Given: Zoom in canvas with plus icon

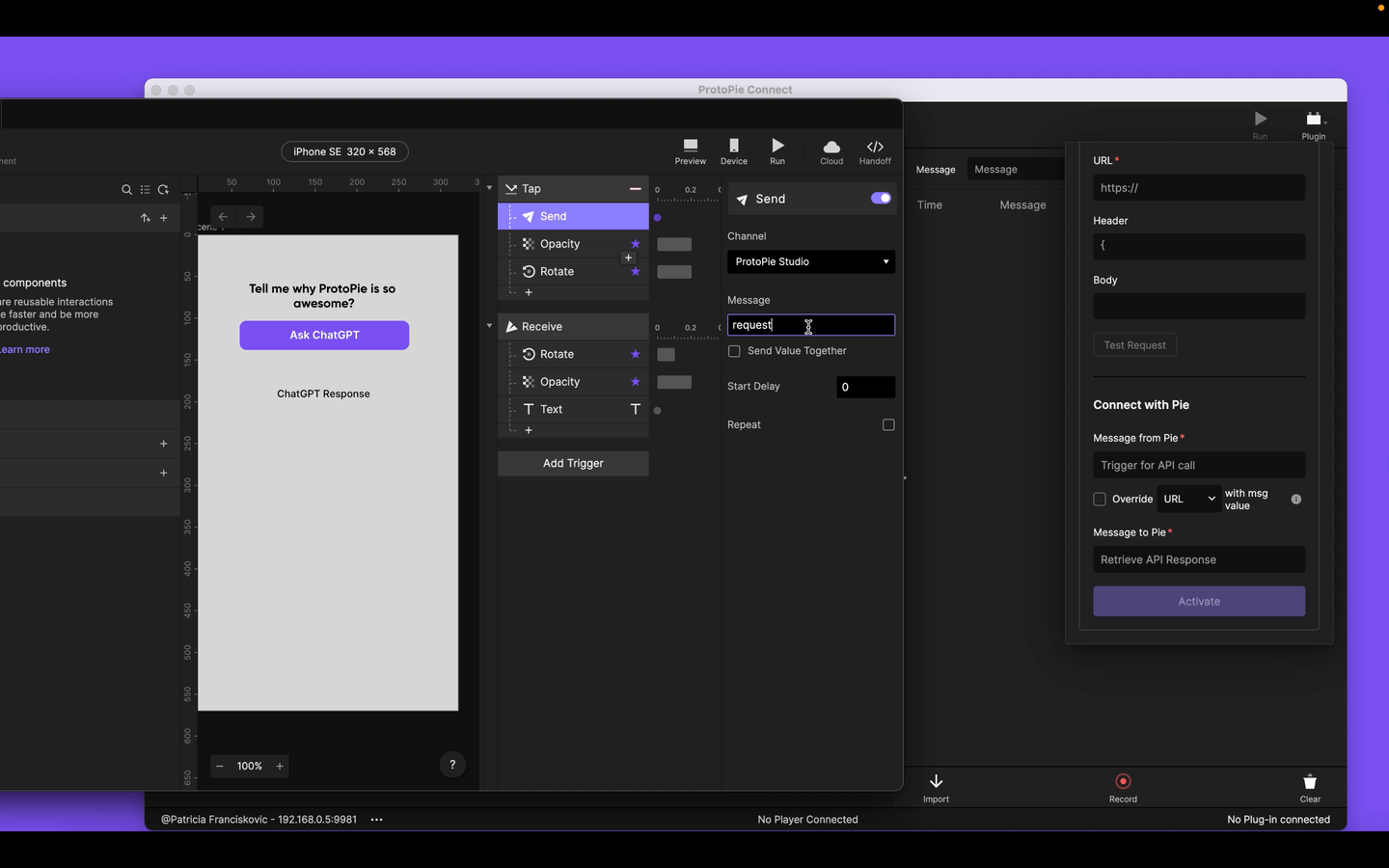Looking at the screenshot, I should coord(280,767).
